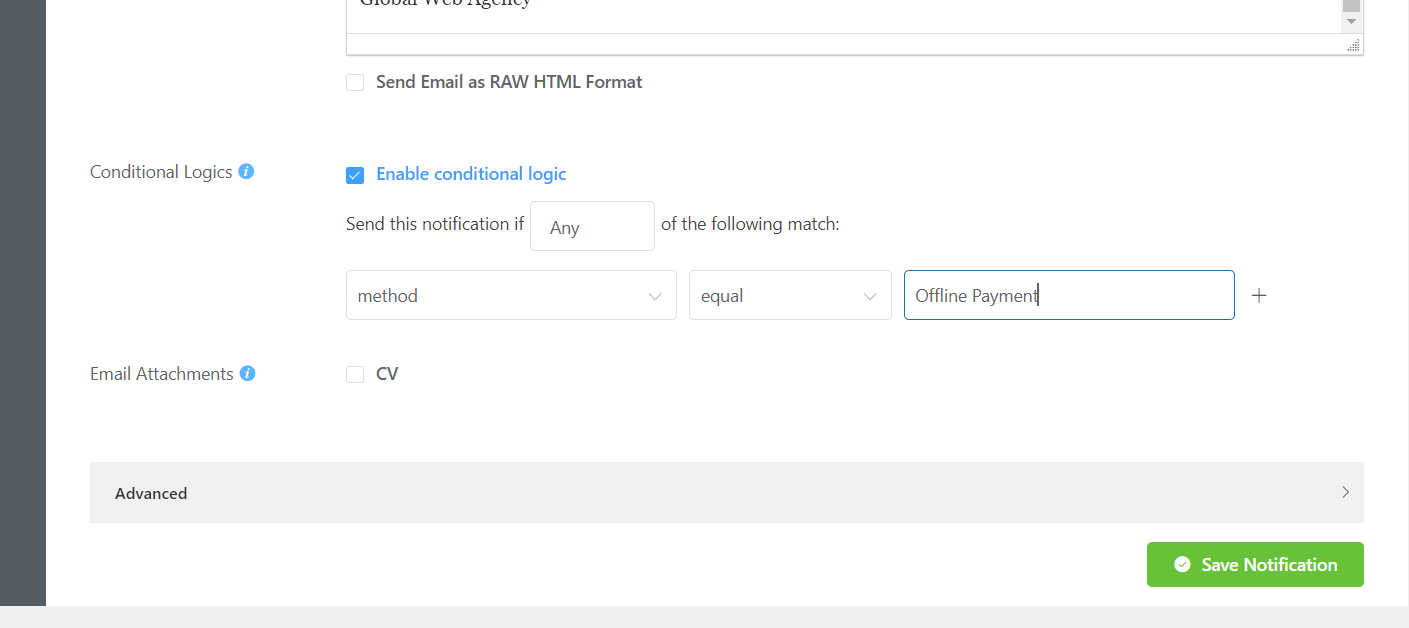Viewport: 1409px width, 628px height.
Task: Open the equal comparison dropdown
Action: click(x=790, y=295)
